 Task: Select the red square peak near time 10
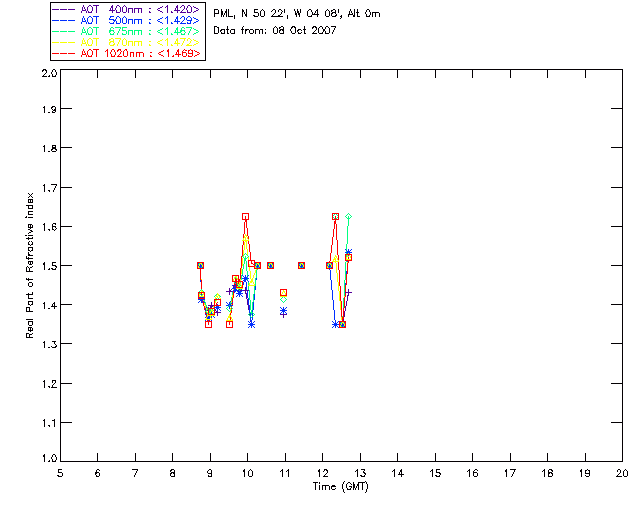(245, 217)
